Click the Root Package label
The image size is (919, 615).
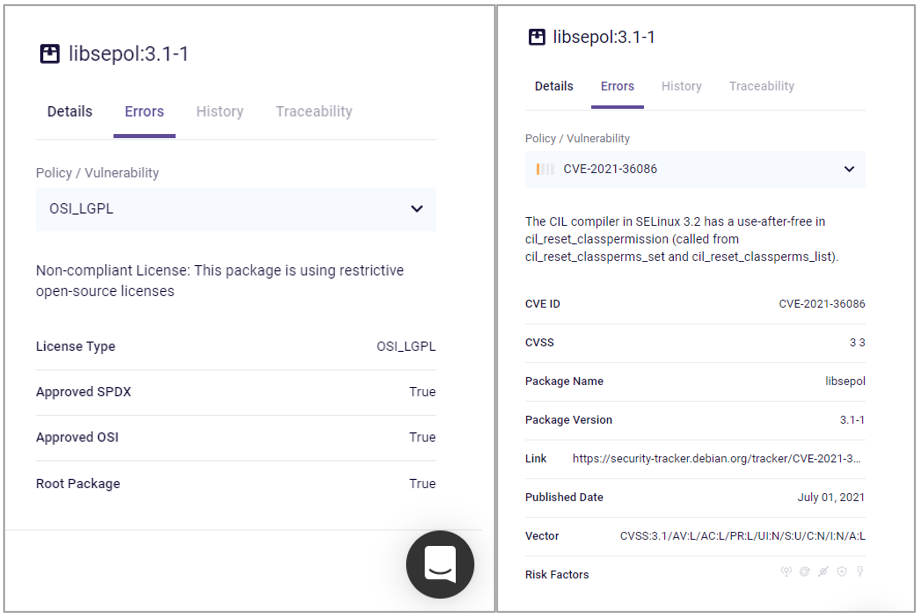[78, 484]
